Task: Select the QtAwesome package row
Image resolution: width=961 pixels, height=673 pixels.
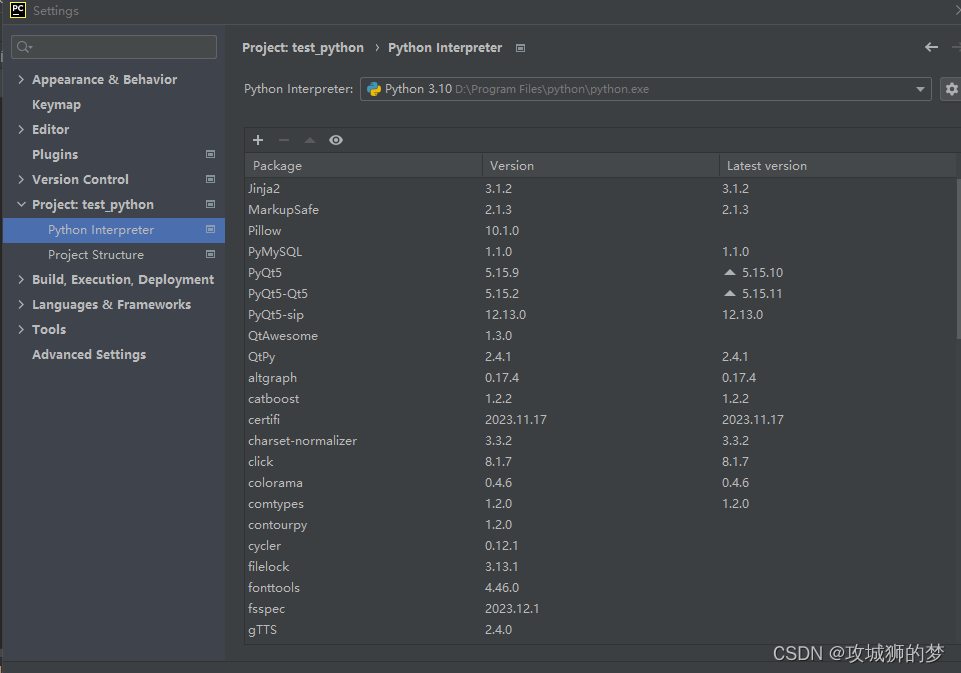Action: pyautogui.click(x=601, y=335)
